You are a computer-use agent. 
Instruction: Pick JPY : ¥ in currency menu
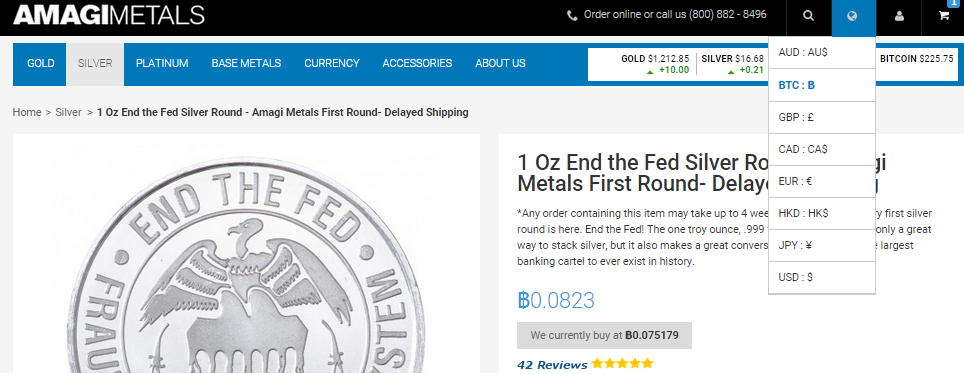click(x=821, y=245)
